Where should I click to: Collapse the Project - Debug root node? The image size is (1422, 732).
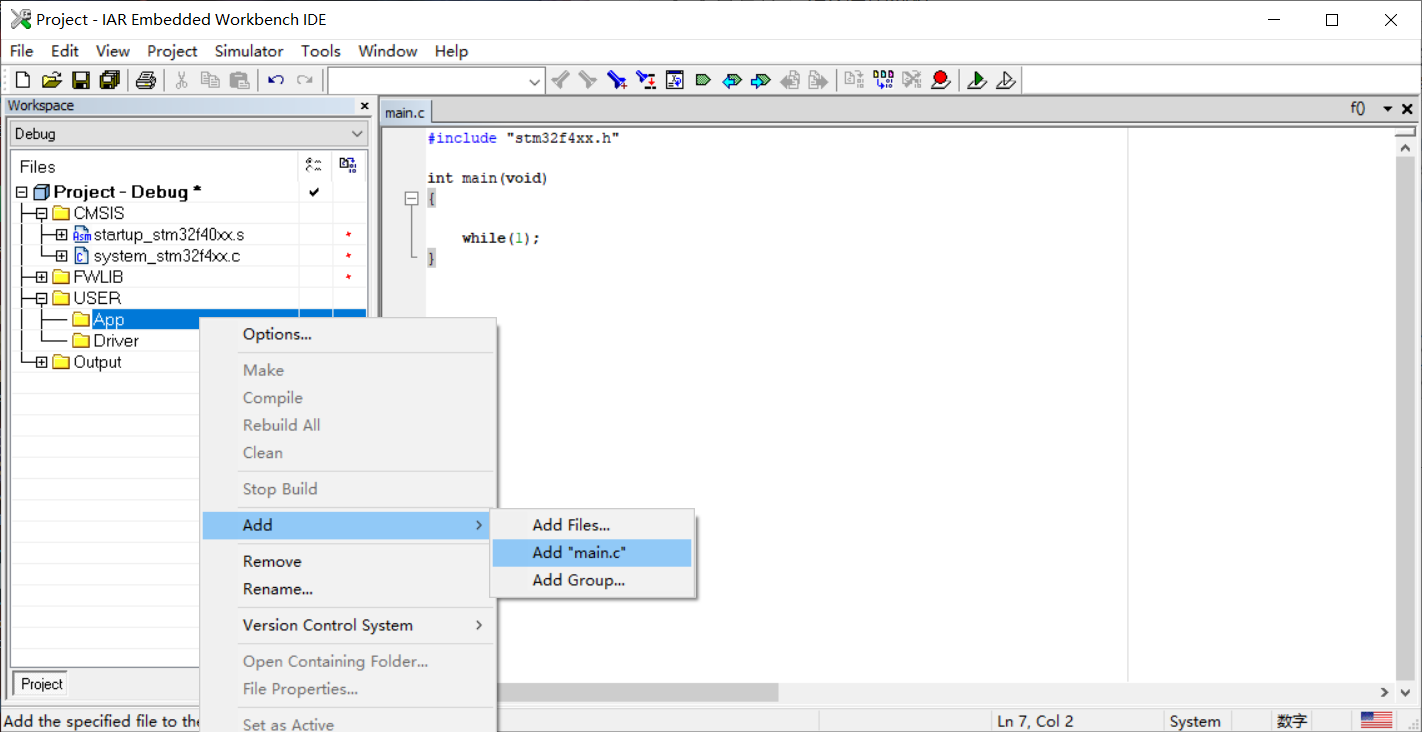(22, 192)
